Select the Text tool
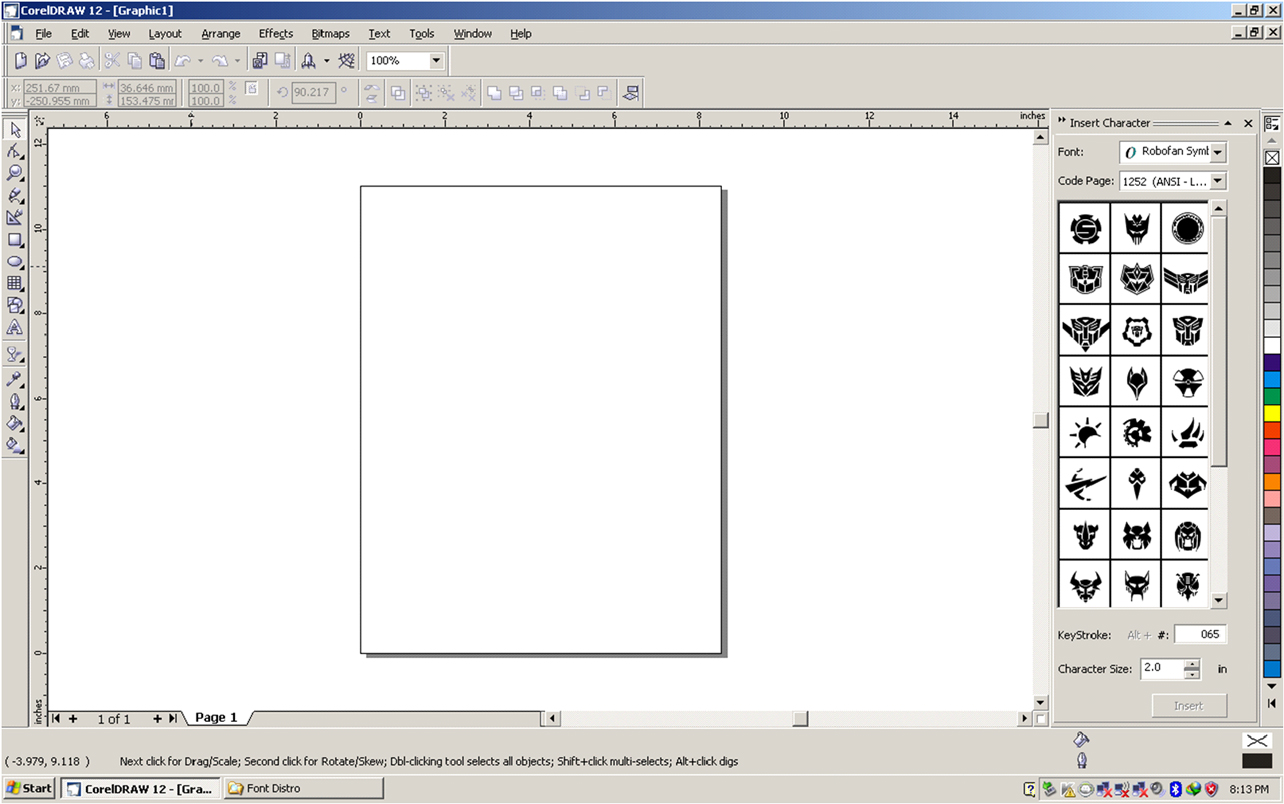 (x=15, y=327)
